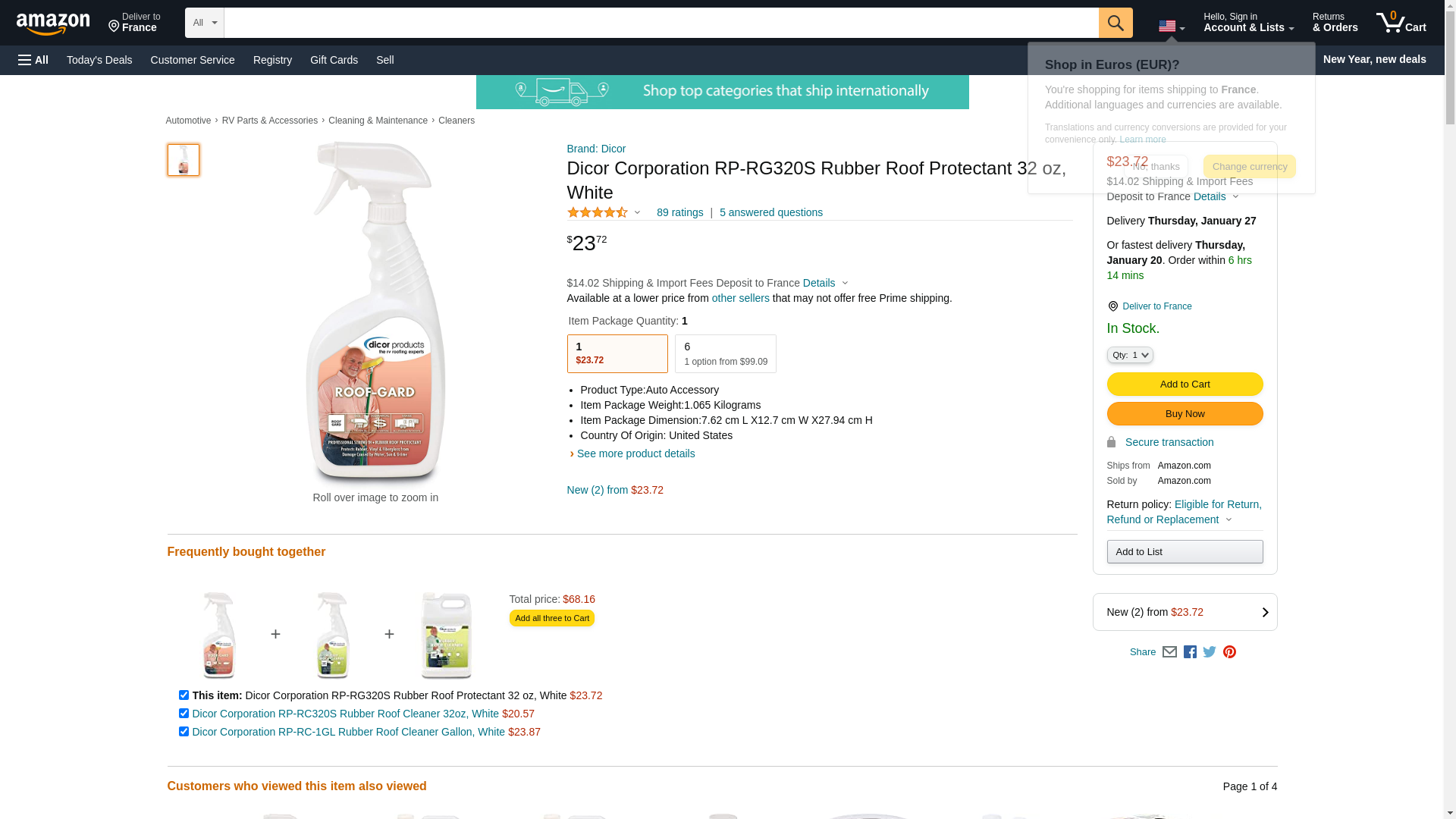Open the search category 'All' dropdown
This screenshot has width=1456, height=819.
pyautogui.click(x=205, y=23)
